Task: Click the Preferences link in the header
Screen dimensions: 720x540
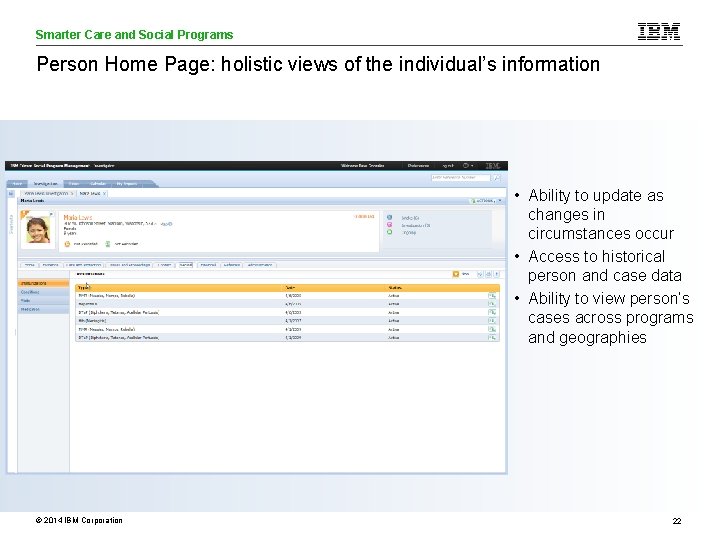Action: [418, 166]
